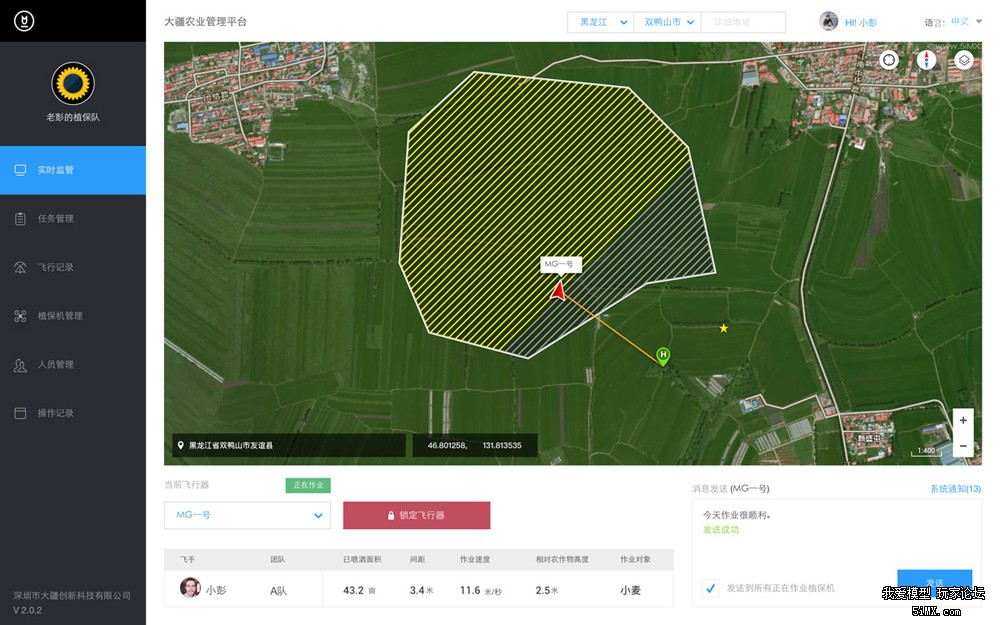1000x625 pixels.
Task: Expand the 黑龙江 province dropdown
Action: point(599,22)
